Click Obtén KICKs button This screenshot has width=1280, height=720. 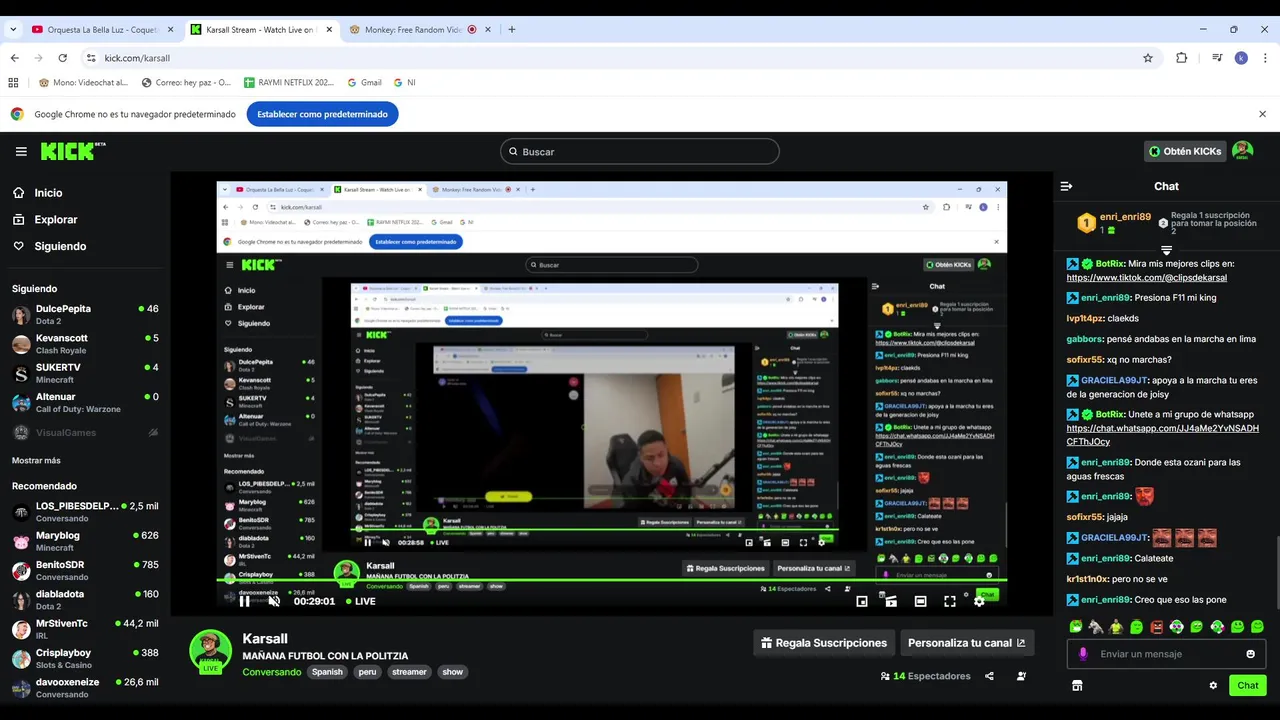pos(1185,151)
